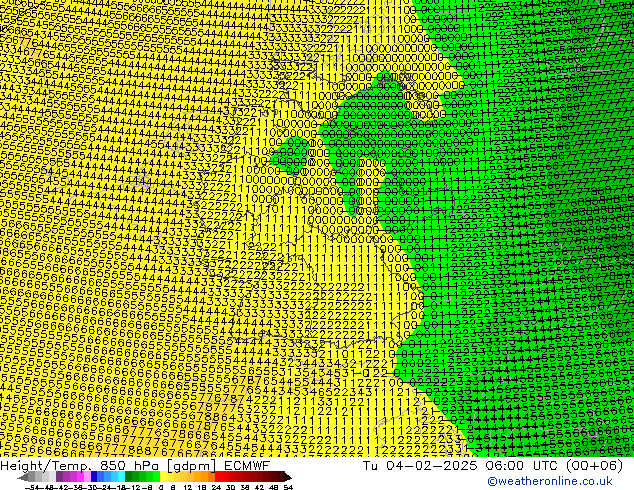
Task: Click the Height/Temp. 850 hPa ECMWF title
Action: [135, 465]
